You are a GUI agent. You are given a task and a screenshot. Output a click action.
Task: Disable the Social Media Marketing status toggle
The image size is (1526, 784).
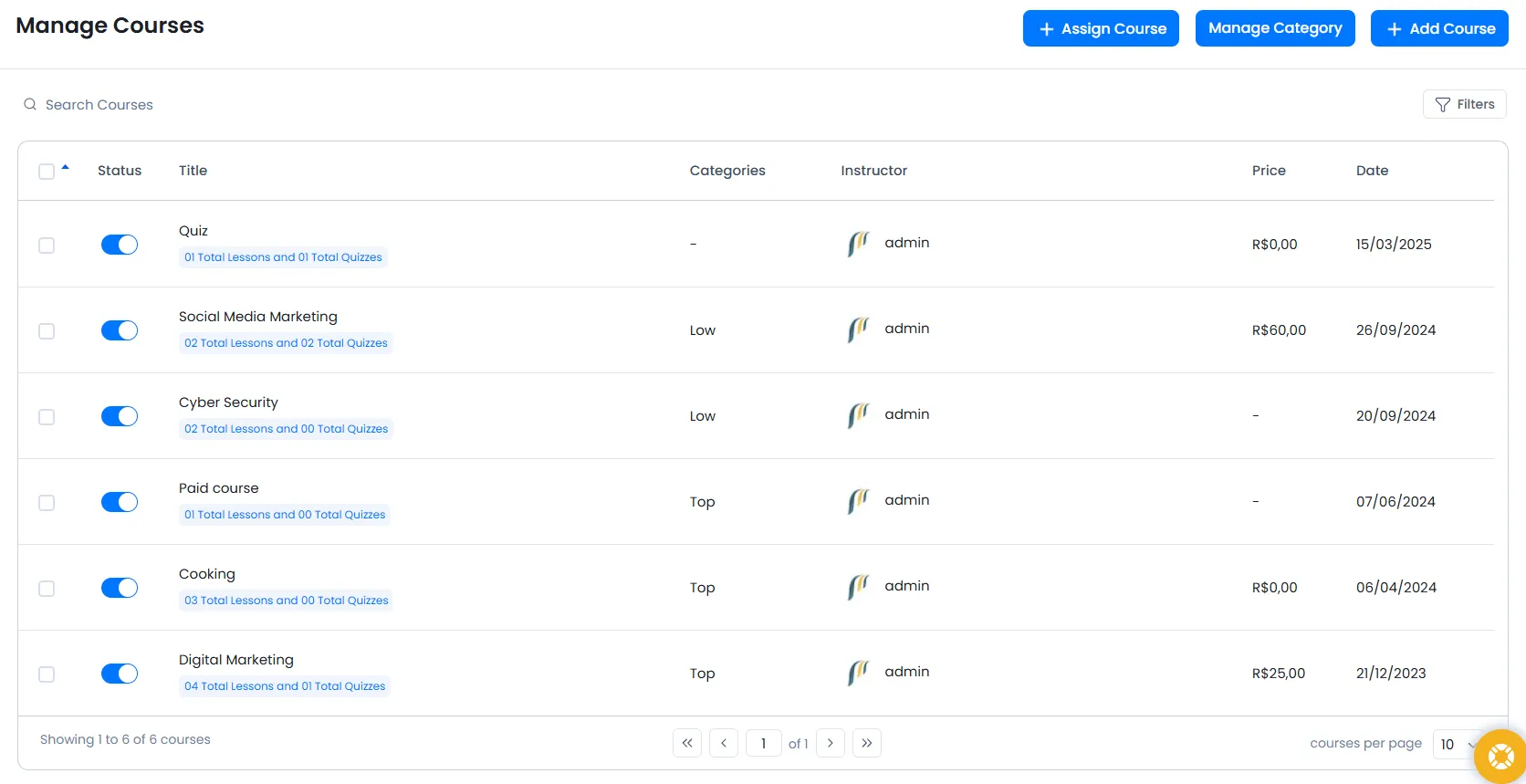pyautogui.click(x=120, y=330)
